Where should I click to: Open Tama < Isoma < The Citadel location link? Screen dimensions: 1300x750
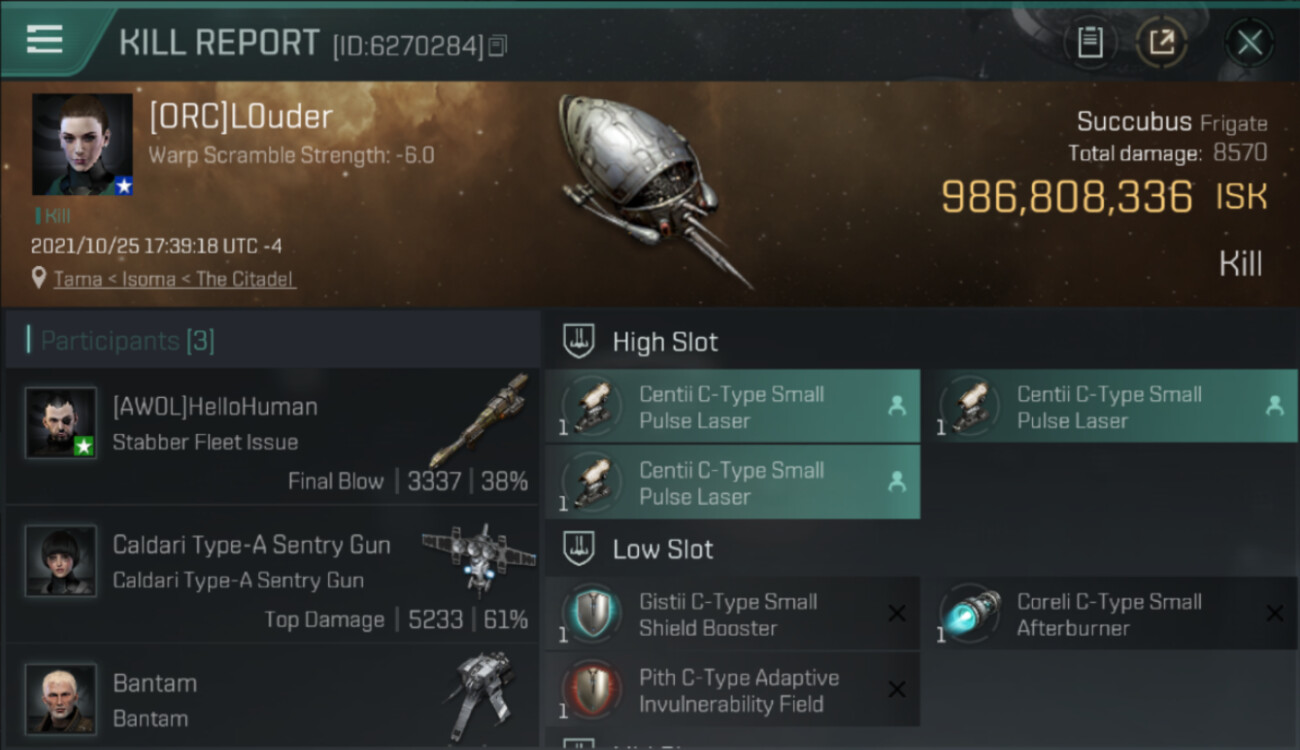(x=174, y=279)
